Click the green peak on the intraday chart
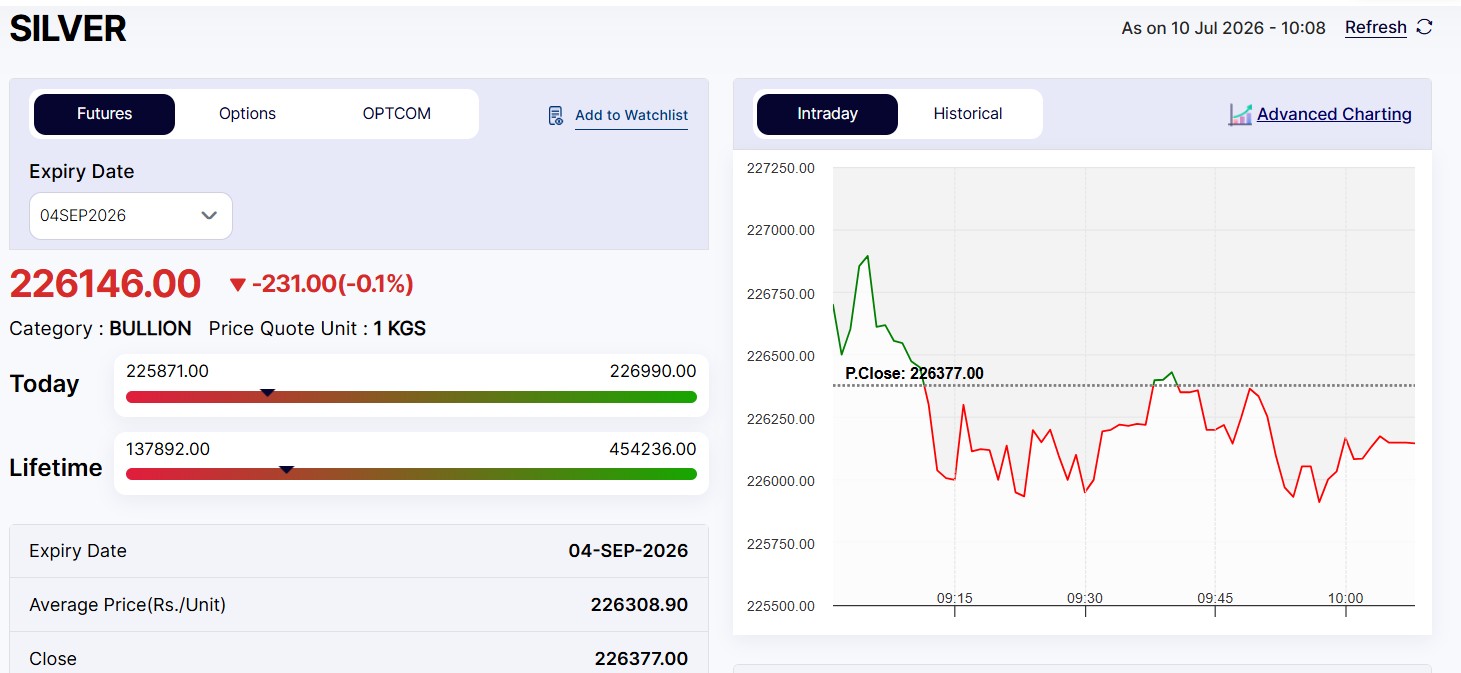The image size is (1461, 673). tap(866, 257)
